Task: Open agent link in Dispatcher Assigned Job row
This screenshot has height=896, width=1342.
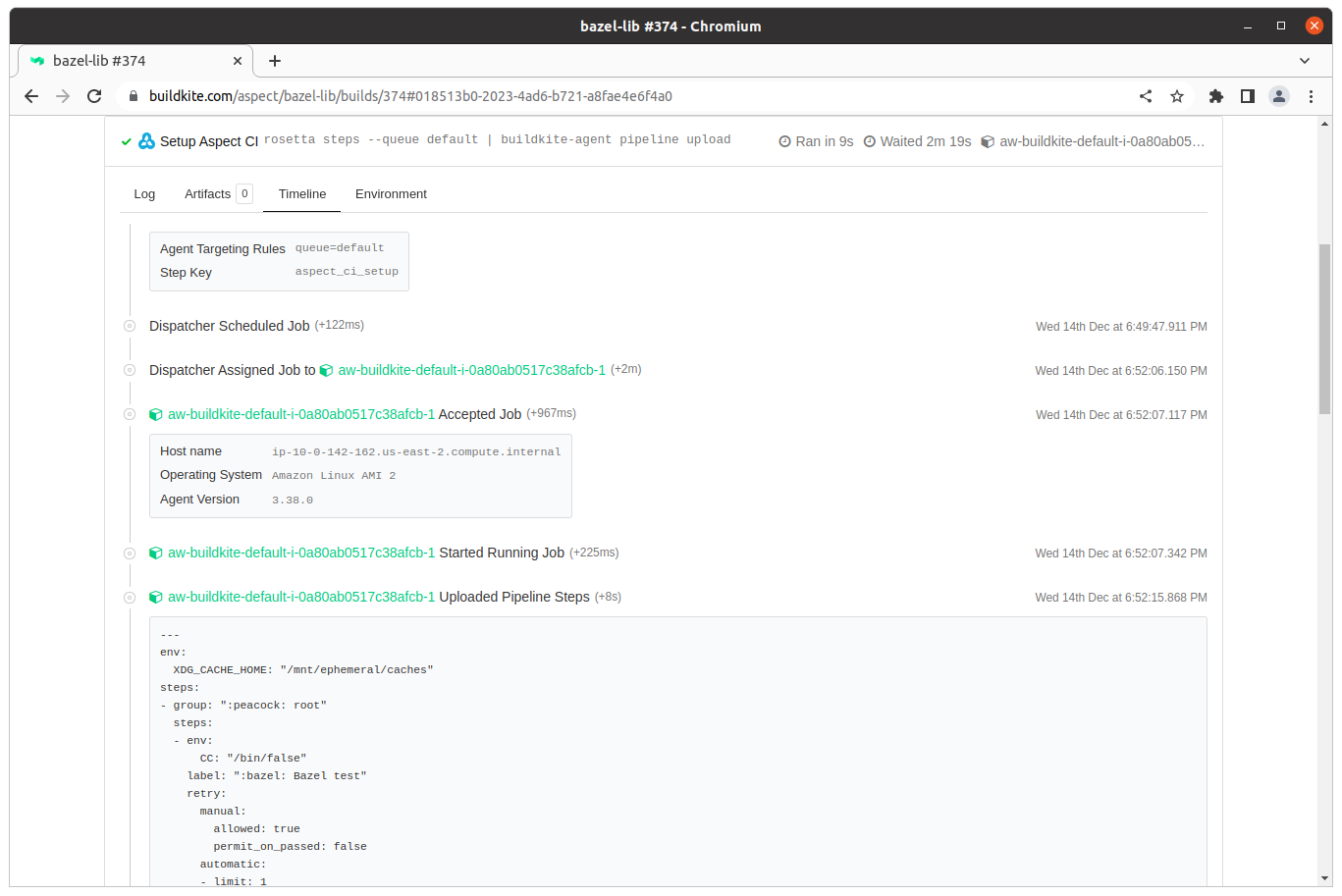Action: pyautogui.click(x=472, y=370)
